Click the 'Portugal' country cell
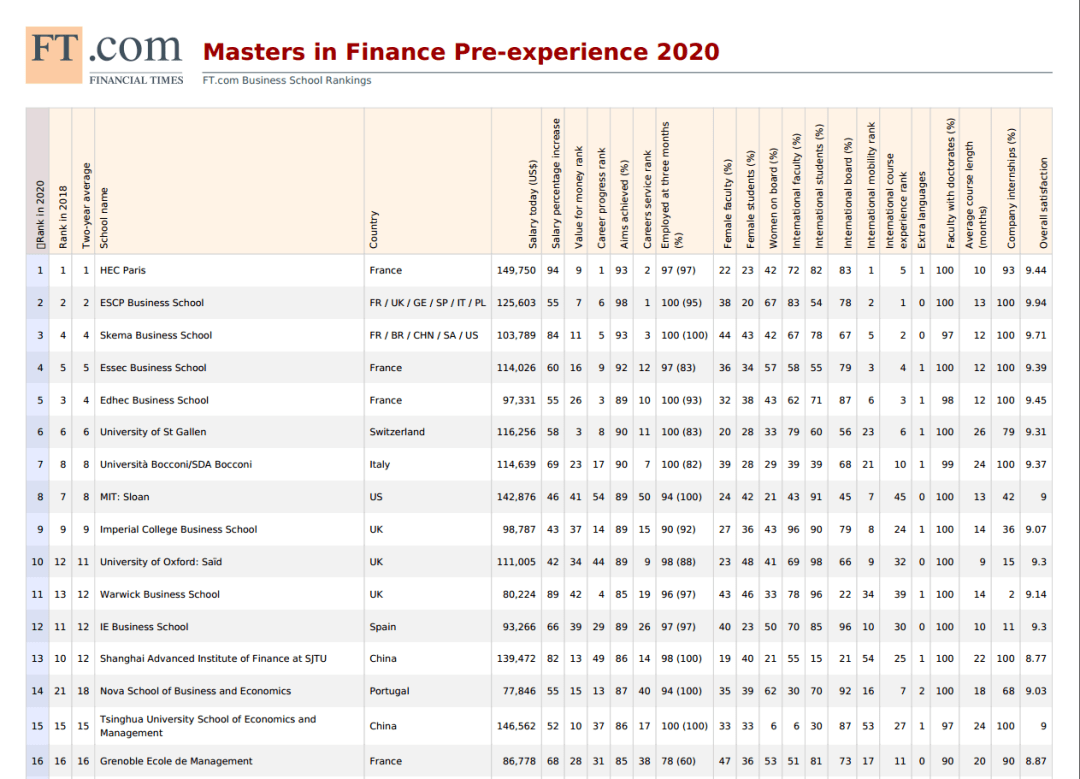The image size is (1080, 779). 389,691
